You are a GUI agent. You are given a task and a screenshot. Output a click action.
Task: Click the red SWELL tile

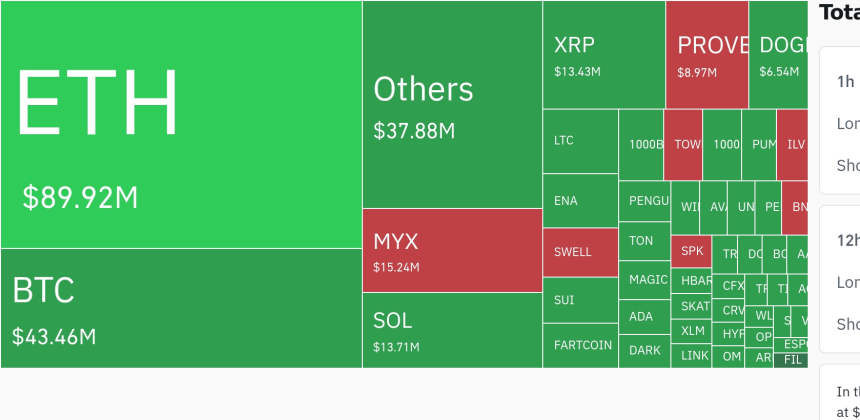(580, 252)
